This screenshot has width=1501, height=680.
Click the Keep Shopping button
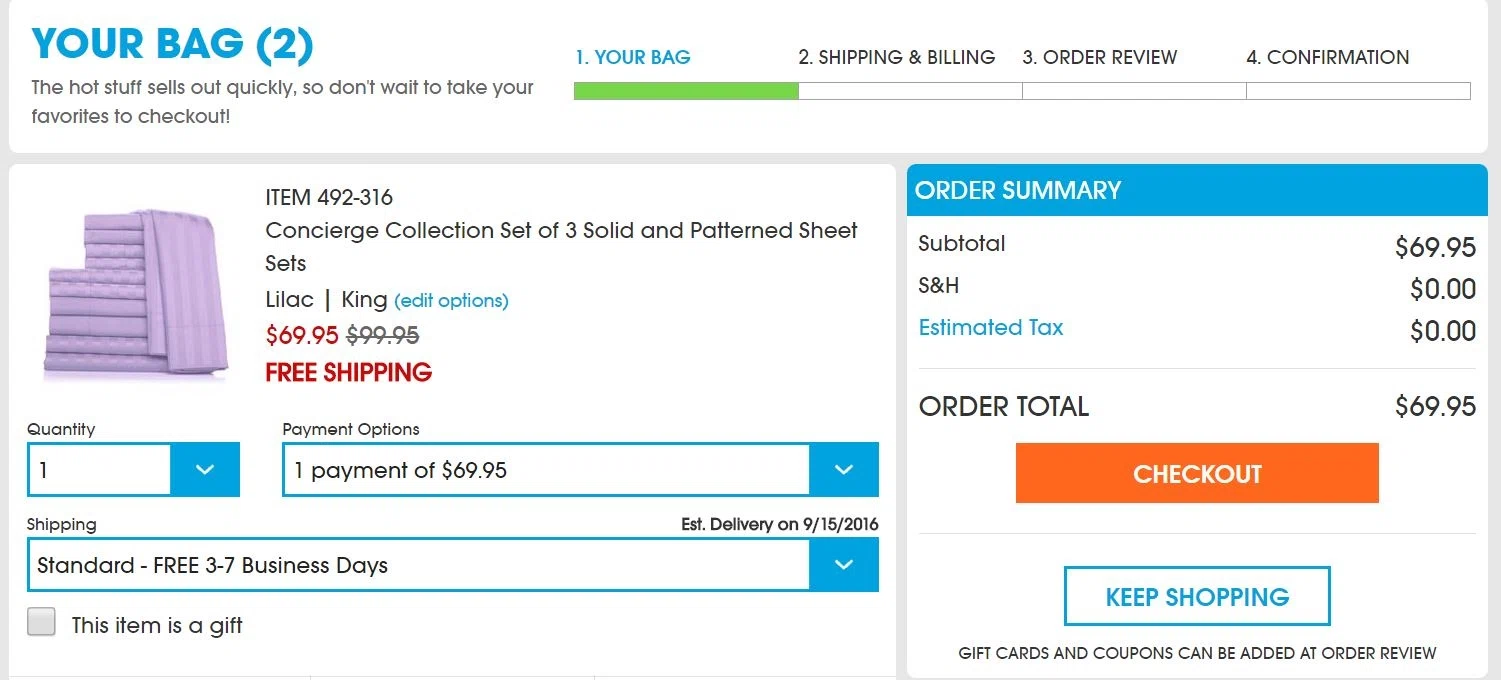pyautogui.click(x=1197, y=596)
